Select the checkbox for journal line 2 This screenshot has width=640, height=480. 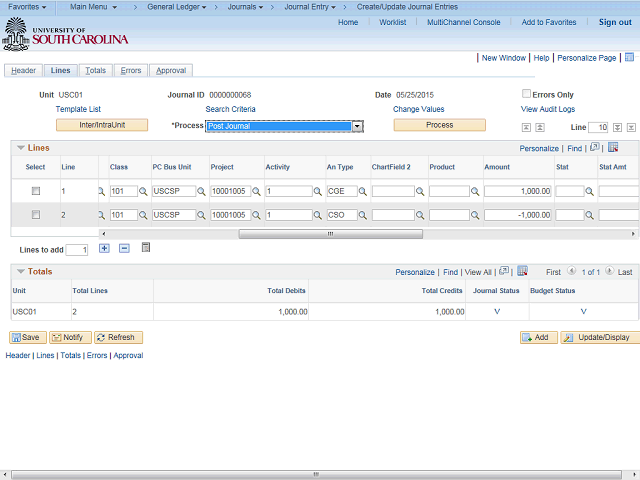click(36, 214)
